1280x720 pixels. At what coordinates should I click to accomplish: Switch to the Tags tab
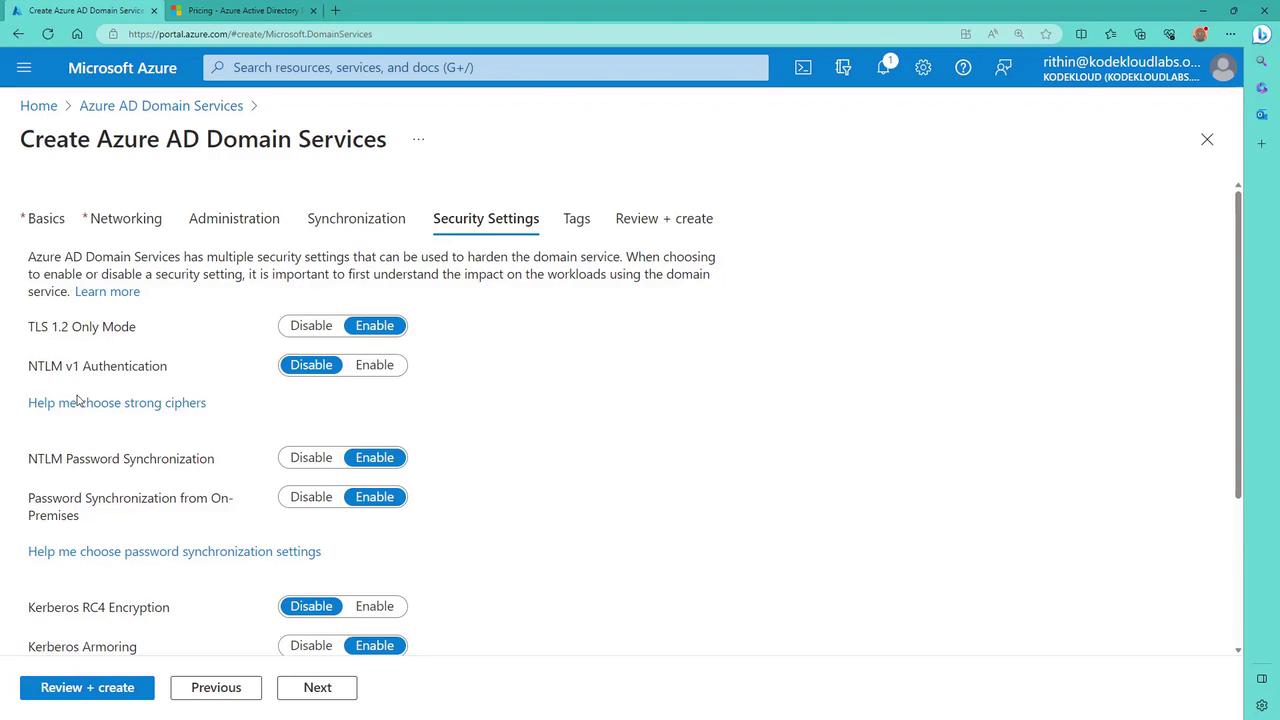click(577, 218)
